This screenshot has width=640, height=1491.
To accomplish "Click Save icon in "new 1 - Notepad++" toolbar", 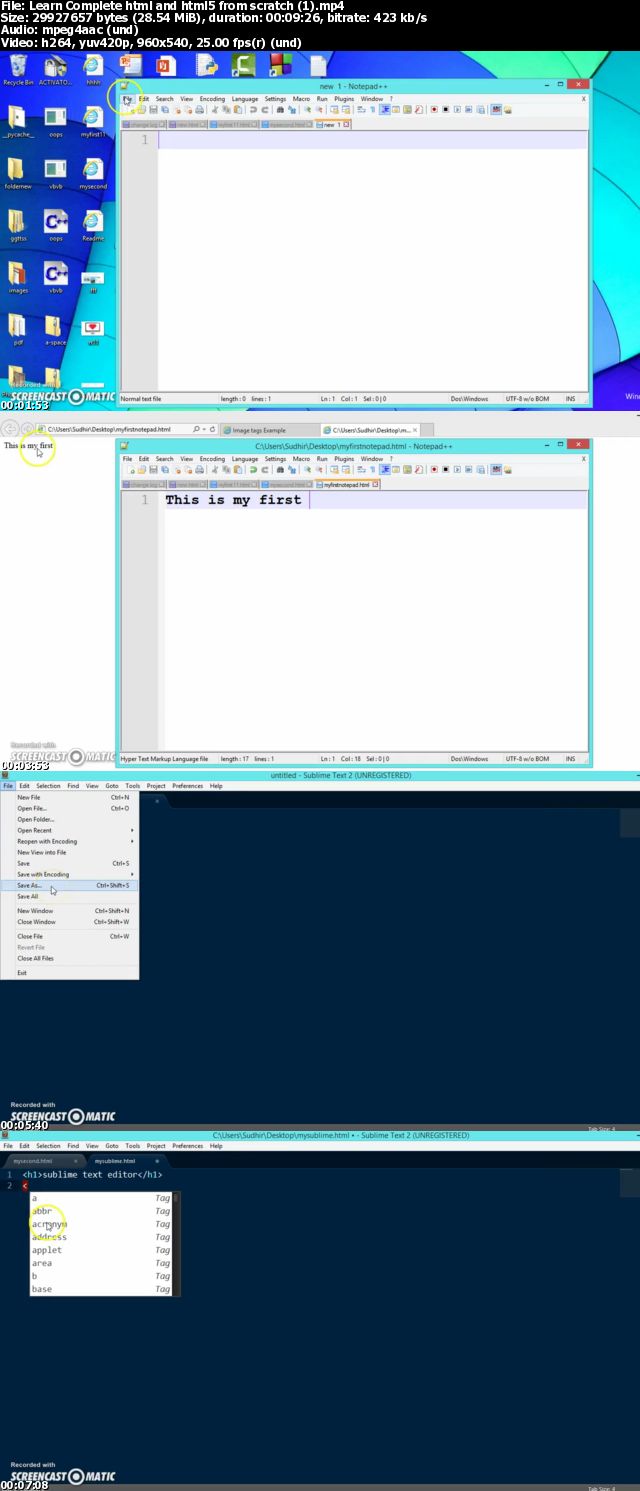I will [x=152, y=108].
